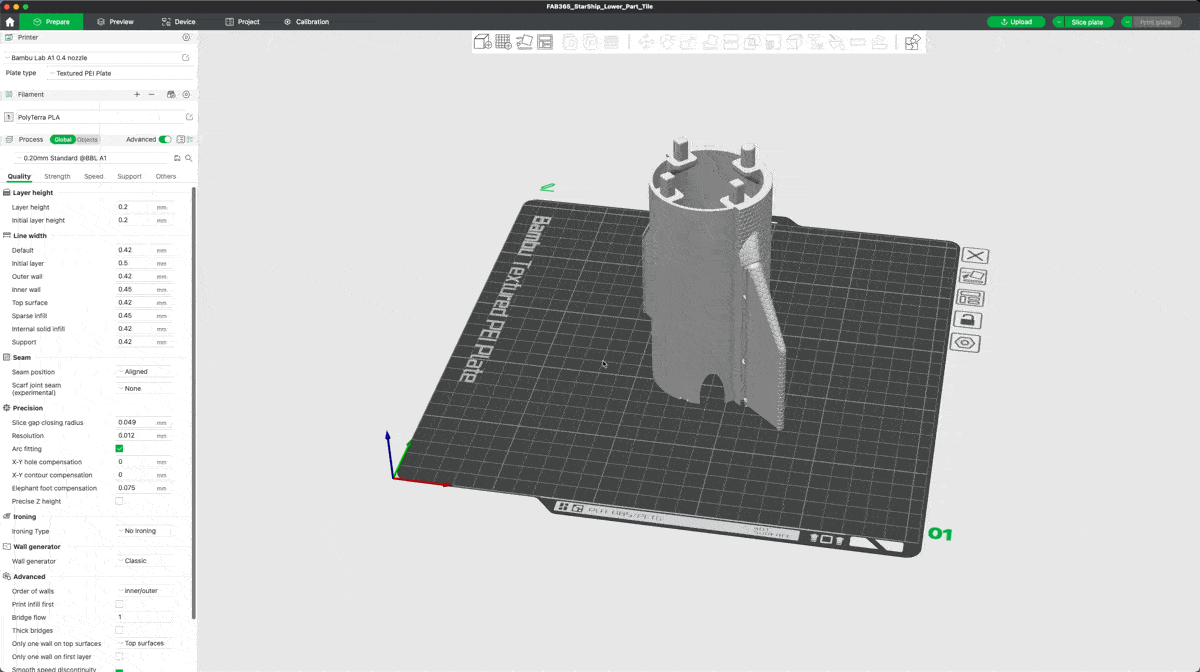
Task: Uncheck the Arc fitting checkbox
Action: tap(119, 449)
